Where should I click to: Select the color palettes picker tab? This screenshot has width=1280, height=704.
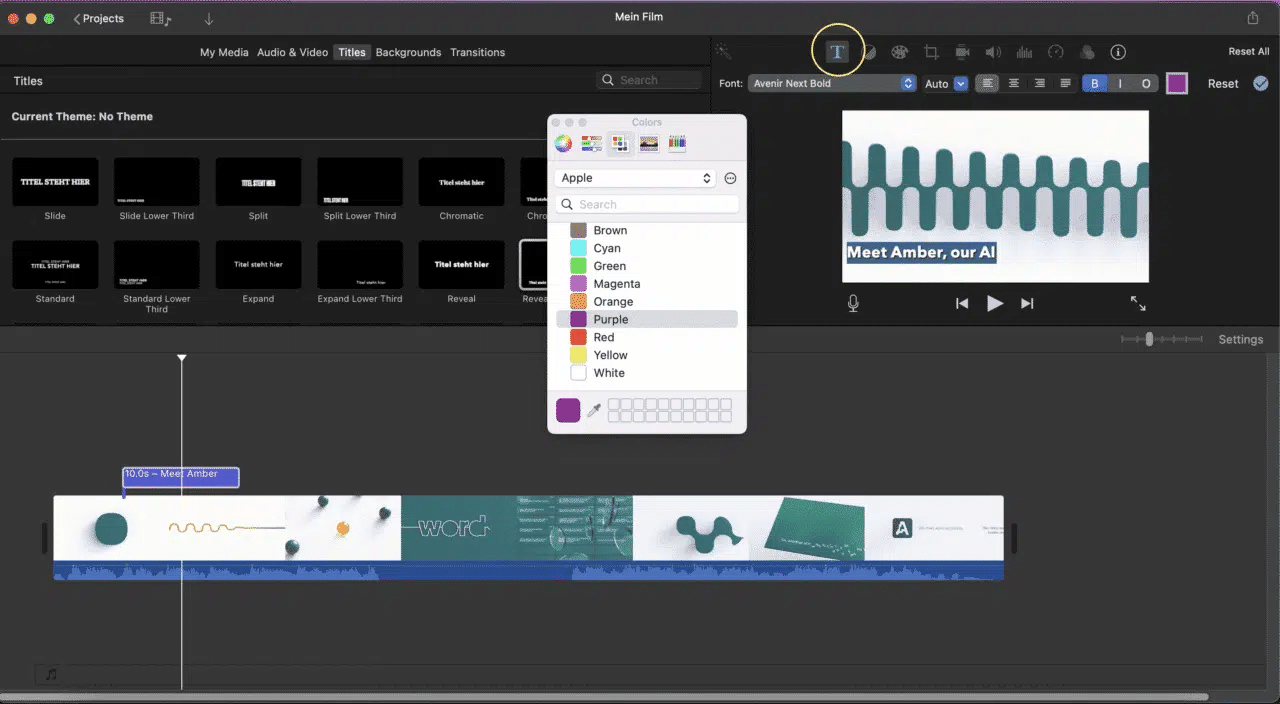tap(620, 144)
